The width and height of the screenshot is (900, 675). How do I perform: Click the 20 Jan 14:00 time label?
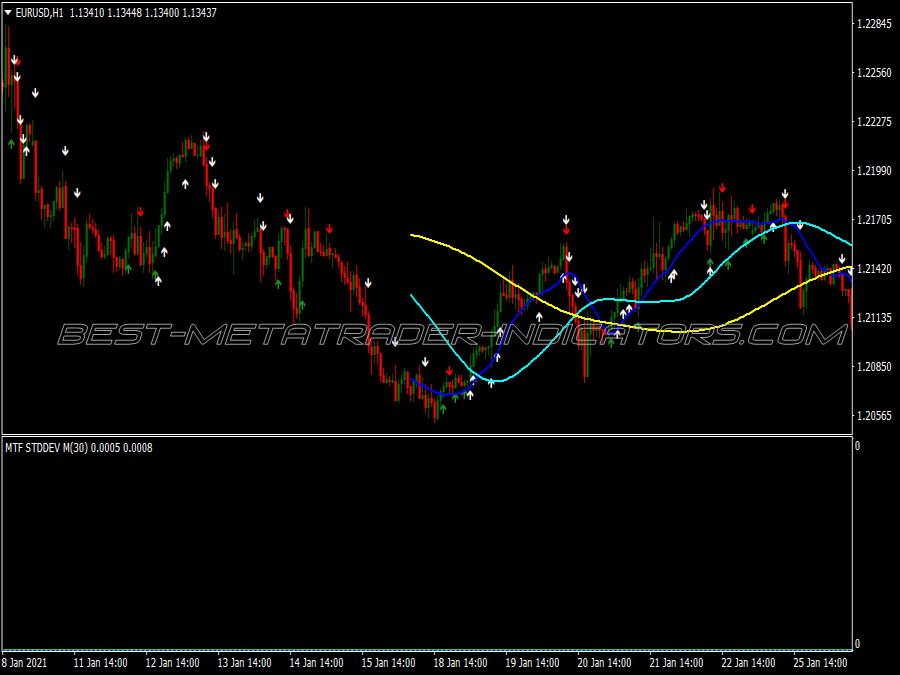point(604,662)
